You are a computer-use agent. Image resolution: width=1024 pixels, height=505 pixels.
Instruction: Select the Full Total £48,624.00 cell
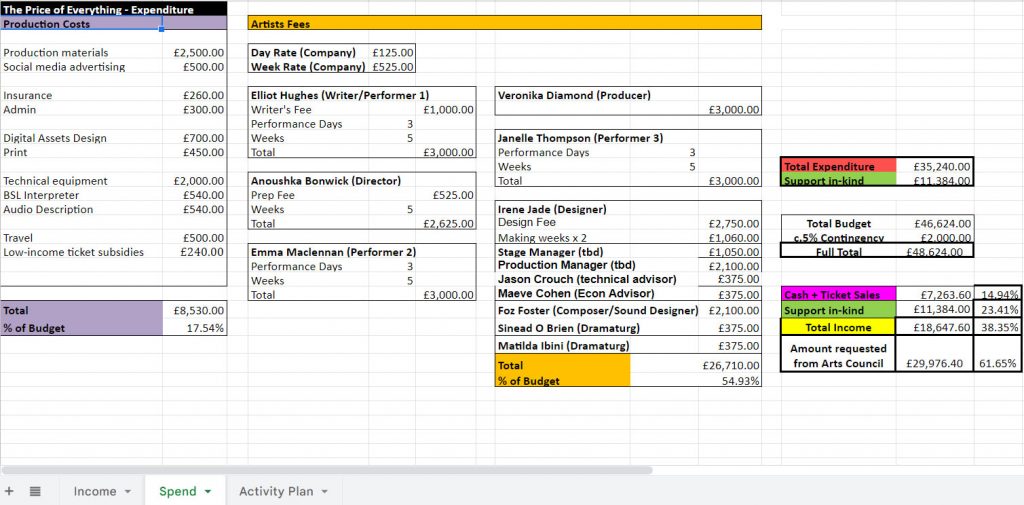point(936,252)
